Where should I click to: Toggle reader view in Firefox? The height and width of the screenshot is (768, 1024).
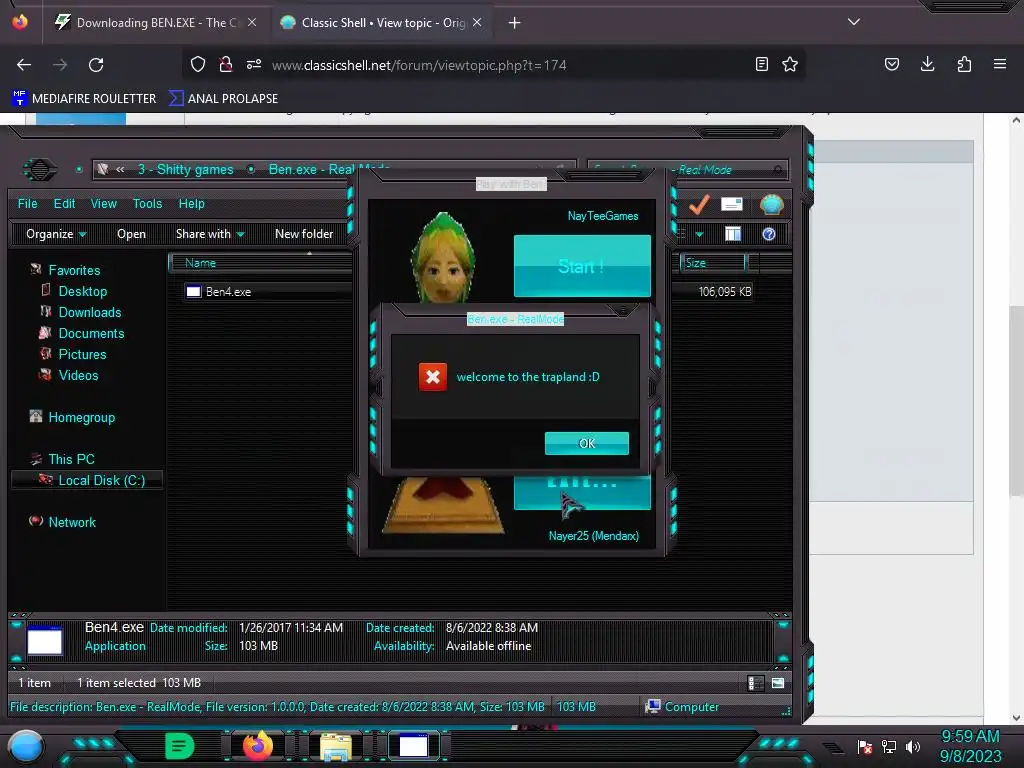click(761, 64)
